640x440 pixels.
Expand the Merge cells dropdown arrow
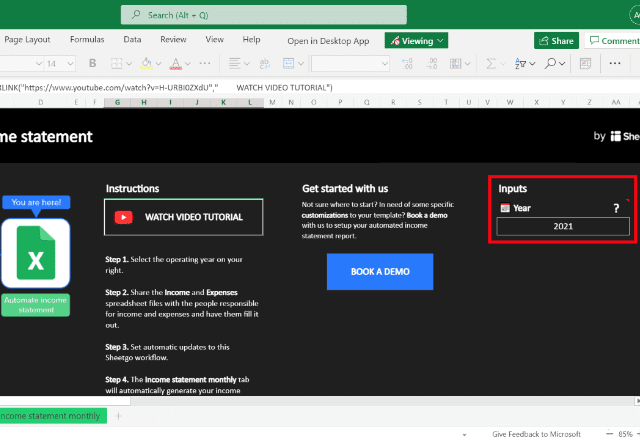pyautogui.click(x=301, y=64)
